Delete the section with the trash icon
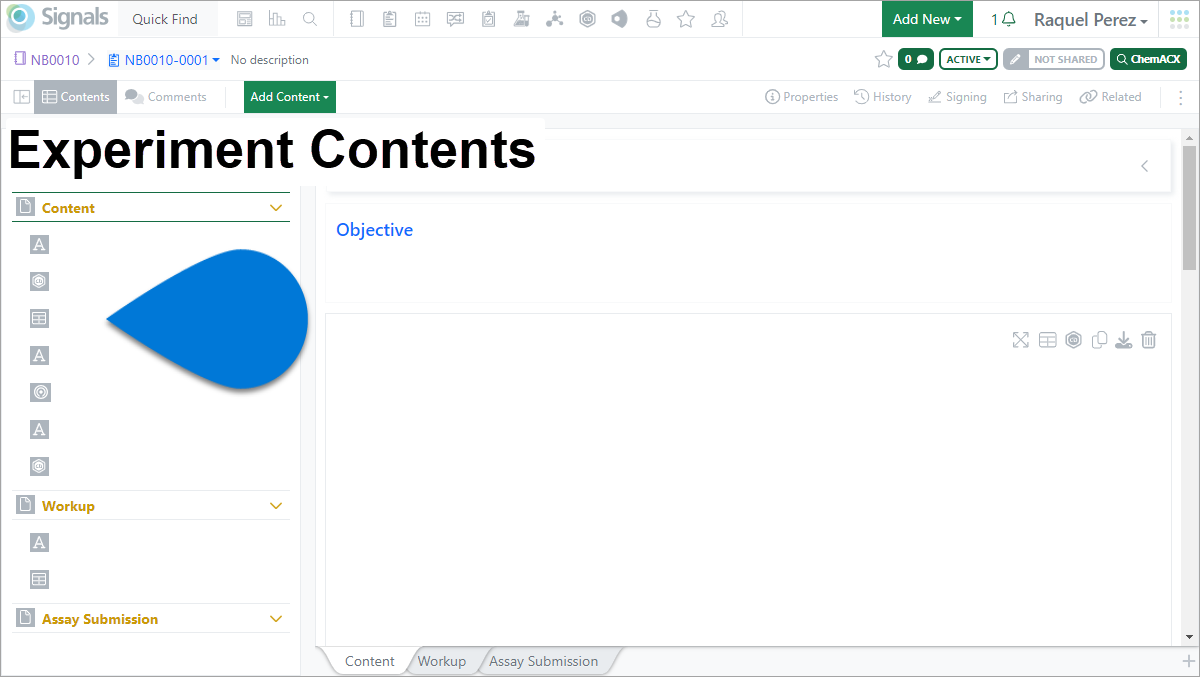This screenshot has height=677, width=1200. 1149,340
